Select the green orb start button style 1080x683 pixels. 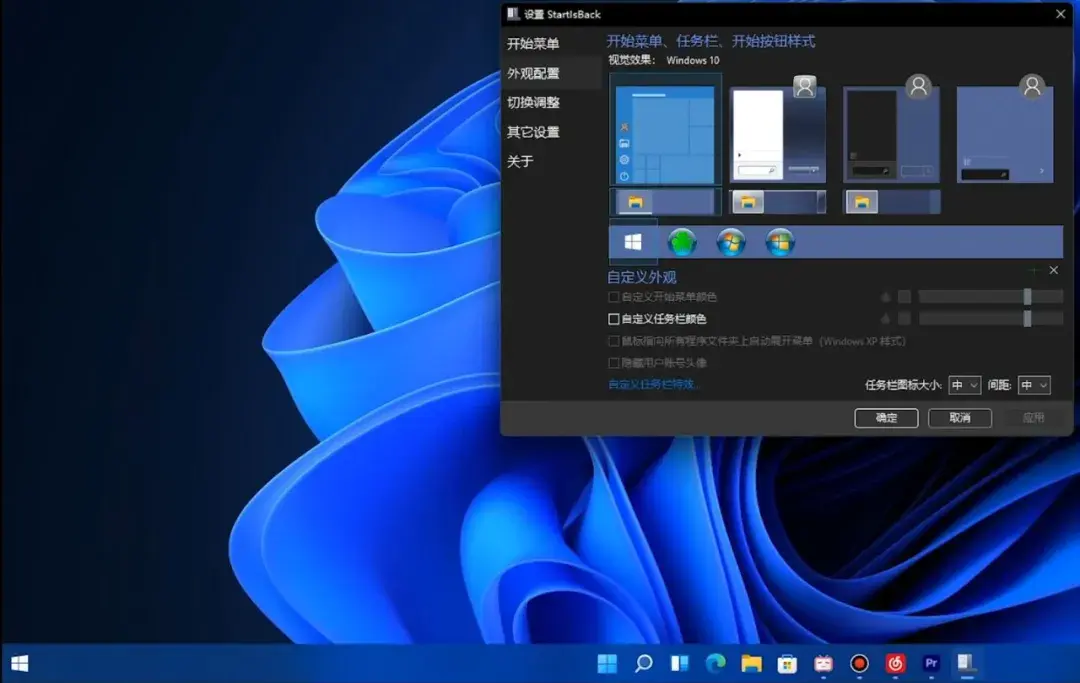click(682, 241)
